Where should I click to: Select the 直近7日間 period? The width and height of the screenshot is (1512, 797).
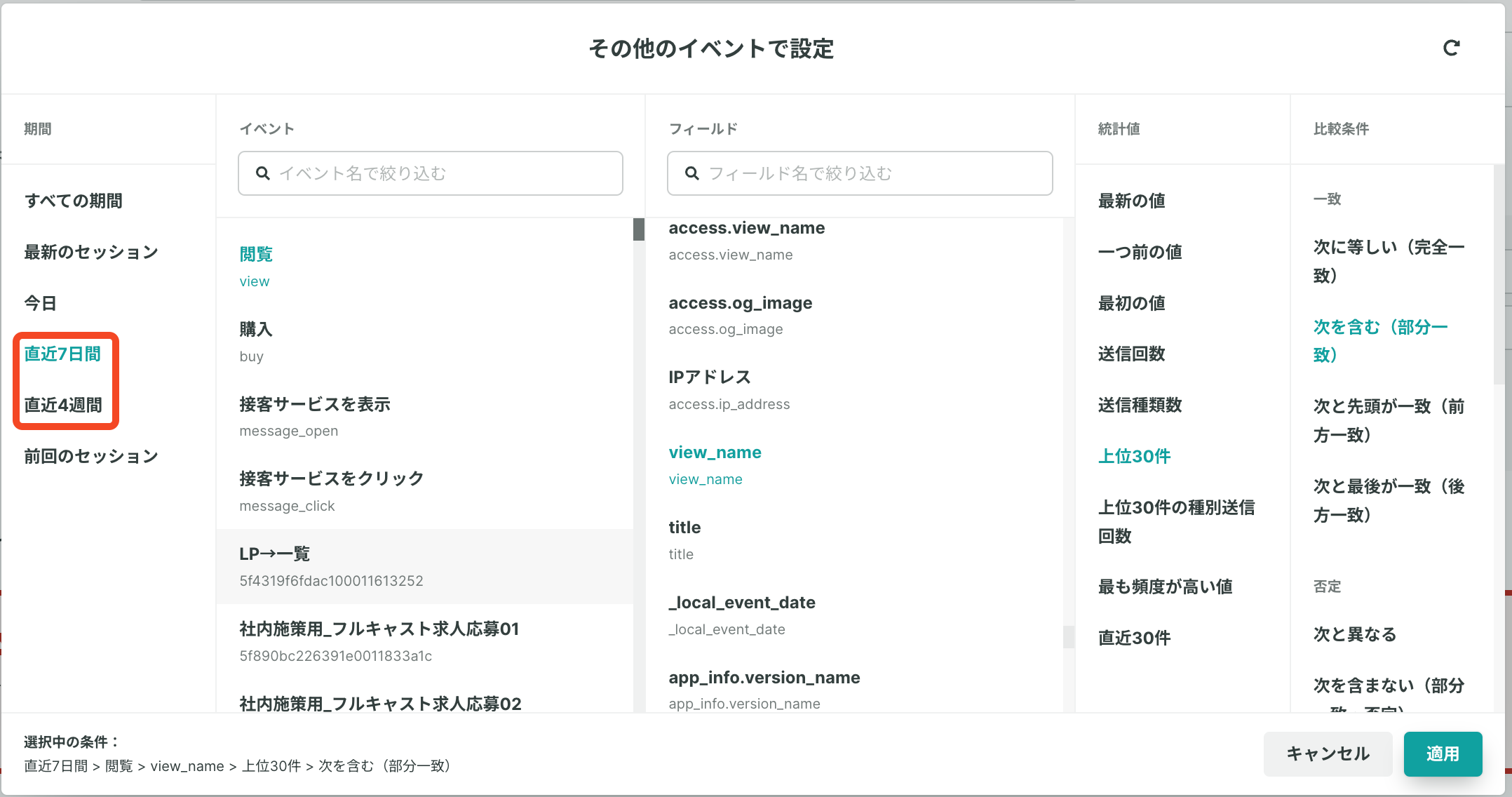(x=62, y=354)
